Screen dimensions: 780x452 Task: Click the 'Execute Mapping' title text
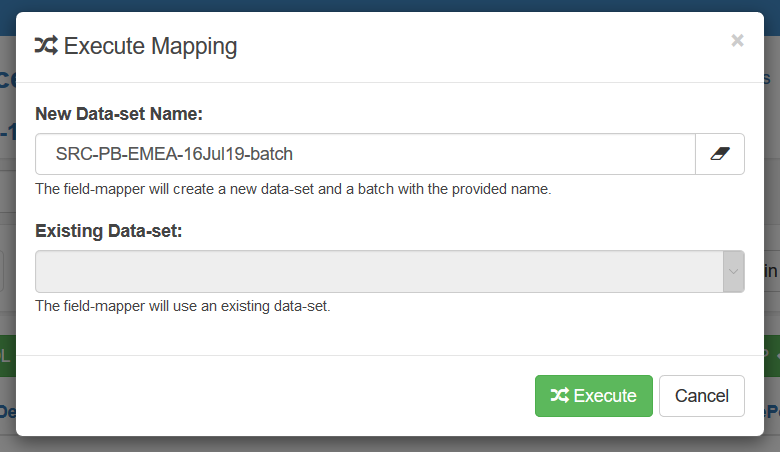coord(150,46)
